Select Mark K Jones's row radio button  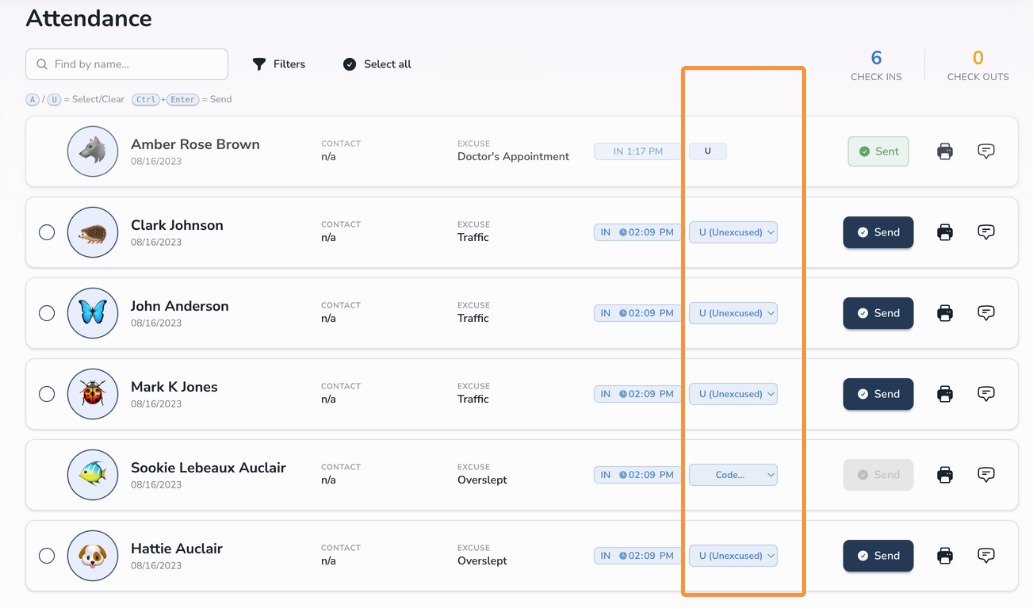[47, 394]
